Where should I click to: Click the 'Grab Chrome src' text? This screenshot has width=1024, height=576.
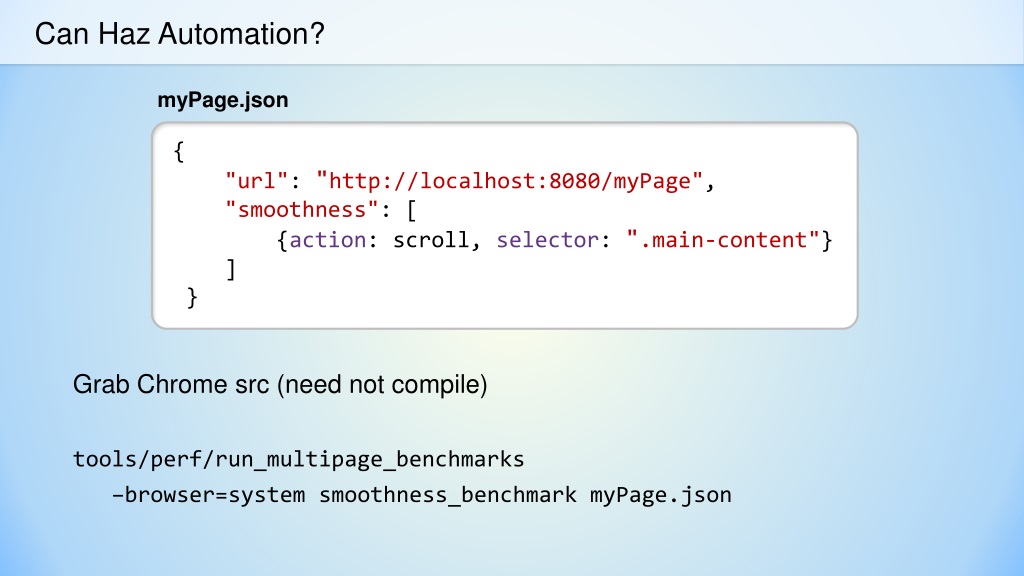point(171,384)
